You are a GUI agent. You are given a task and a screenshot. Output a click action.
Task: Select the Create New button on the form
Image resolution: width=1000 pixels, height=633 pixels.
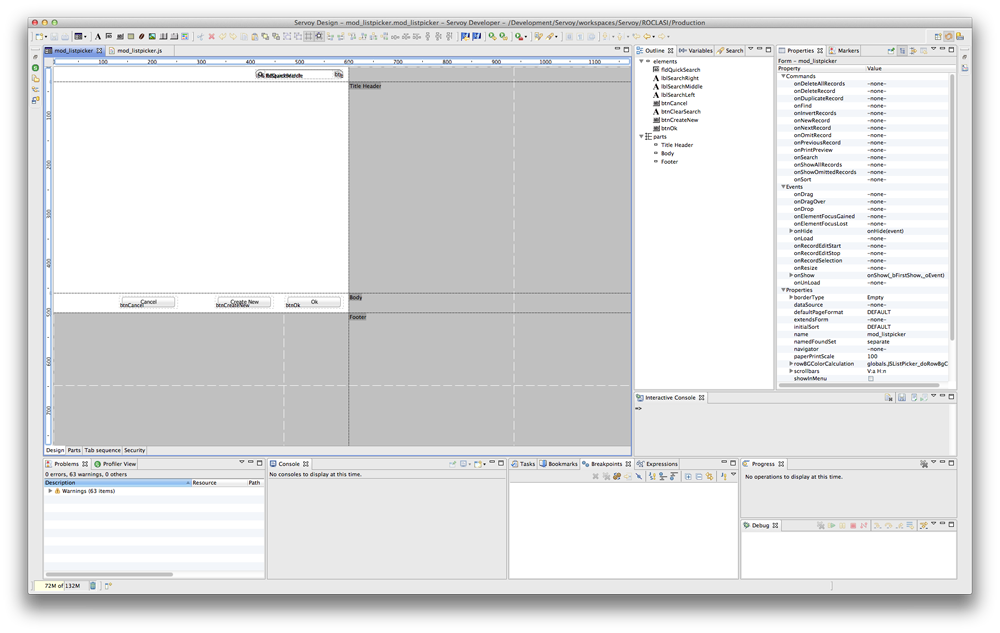point(244,302)
